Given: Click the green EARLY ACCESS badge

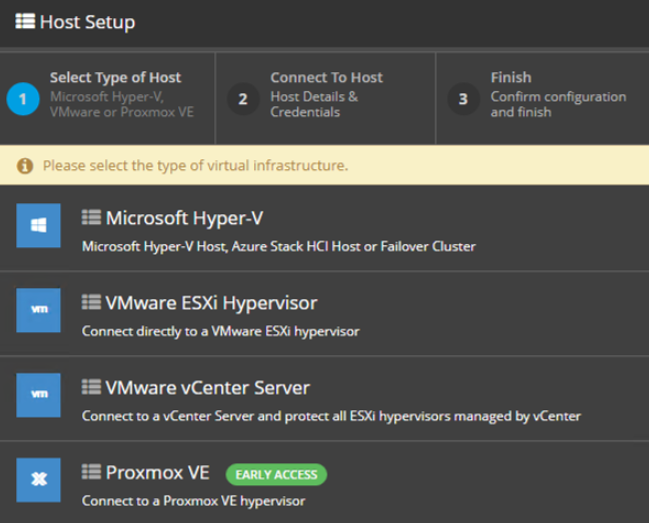Looking at the screenshot, I should pyautogui.click(x=276, y=475).
